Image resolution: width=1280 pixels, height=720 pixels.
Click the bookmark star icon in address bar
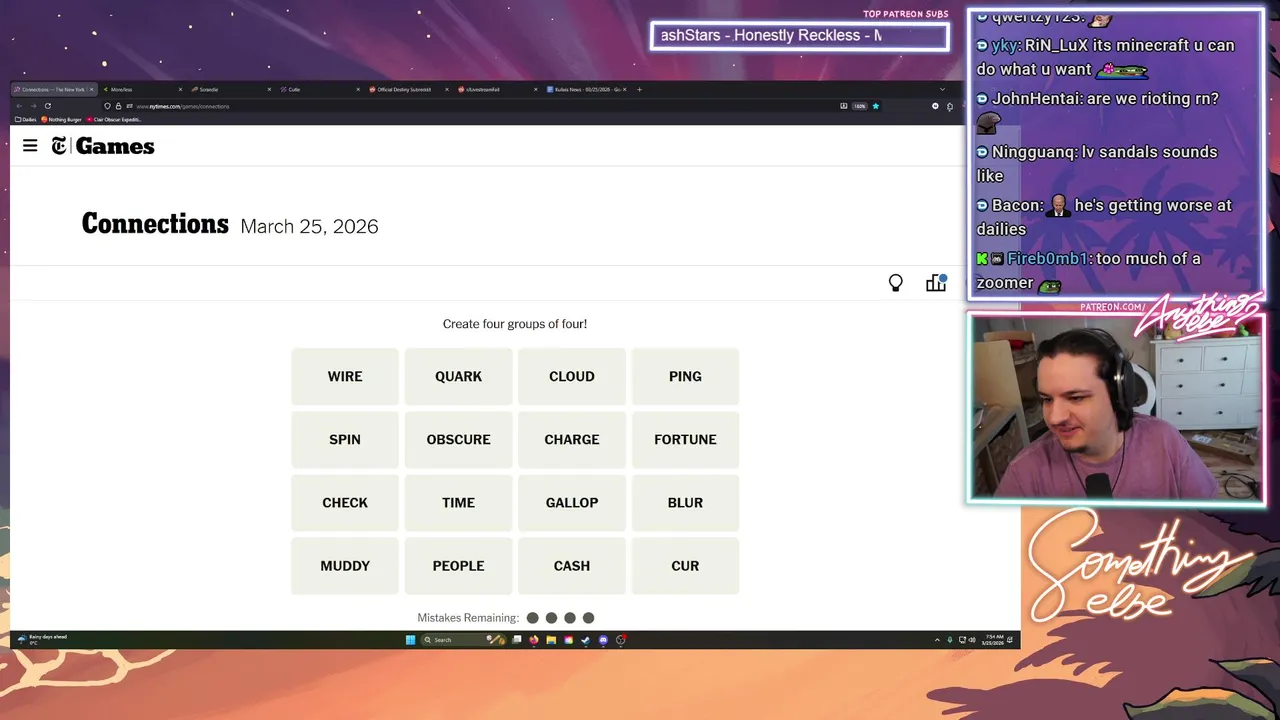(x=875, y=106)
